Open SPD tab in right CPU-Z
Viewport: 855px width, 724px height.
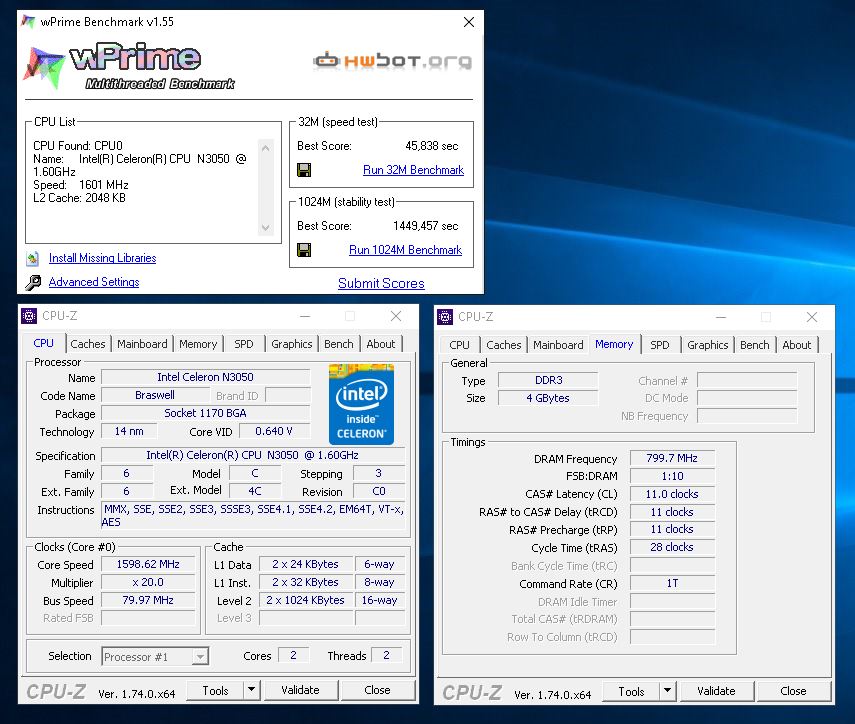[x=660, y=345]
